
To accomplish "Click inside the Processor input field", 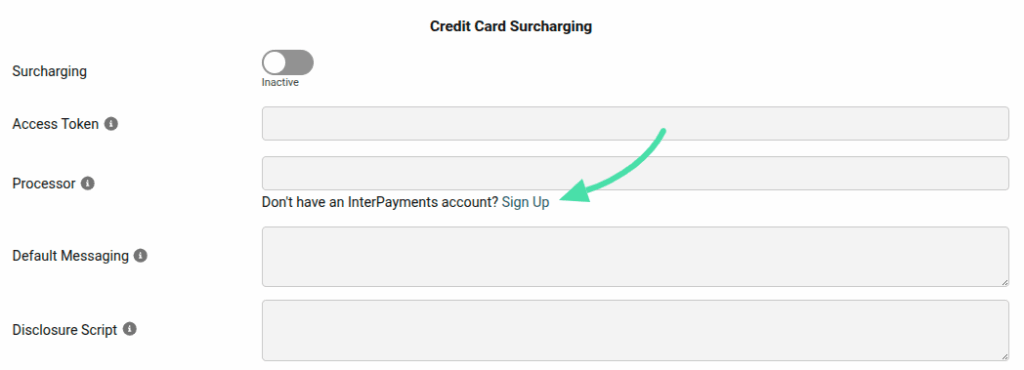I will [635, 173].
